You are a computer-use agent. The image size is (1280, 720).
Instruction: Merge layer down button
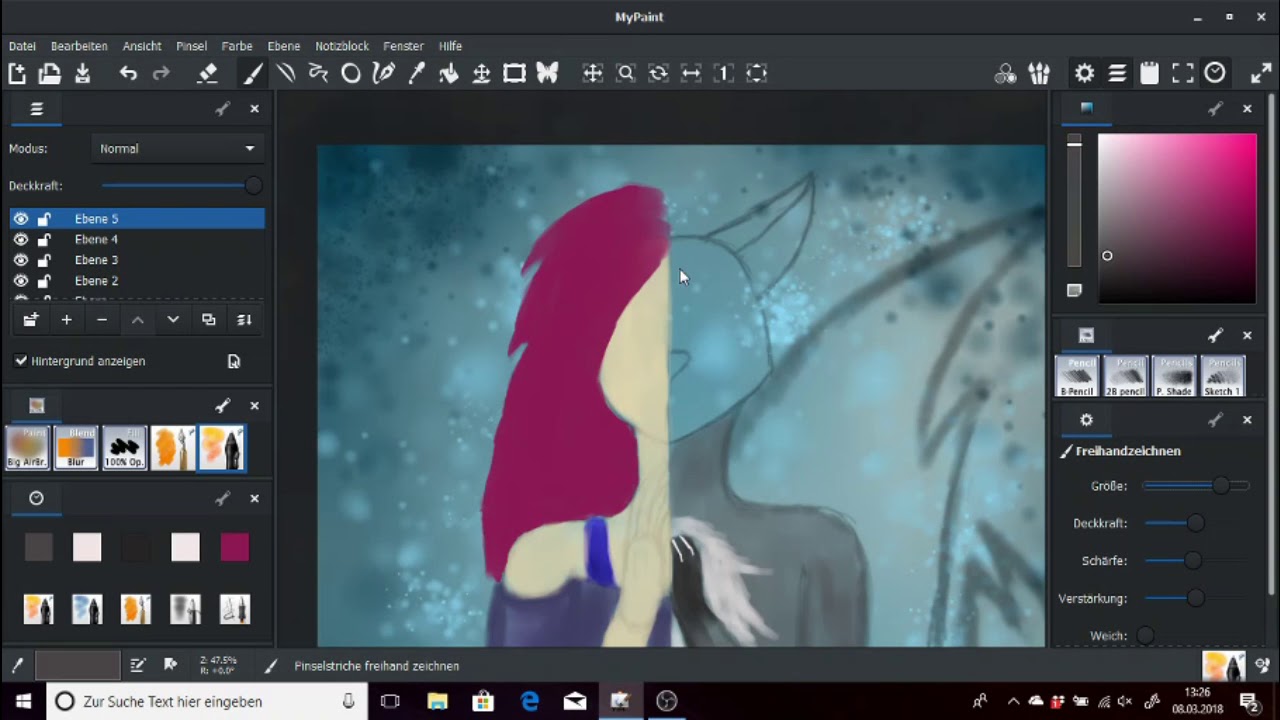244,320
